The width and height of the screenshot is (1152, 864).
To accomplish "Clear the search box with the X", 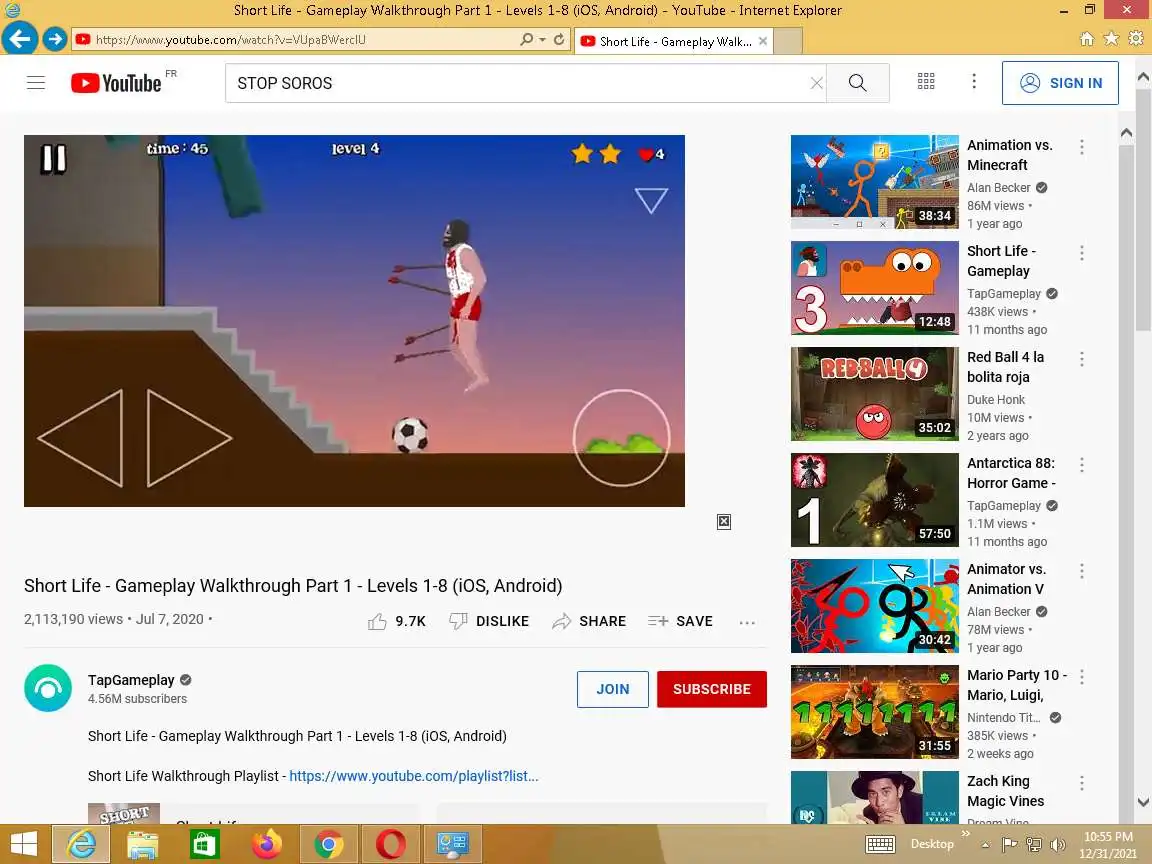I will [x=816, y=83].
